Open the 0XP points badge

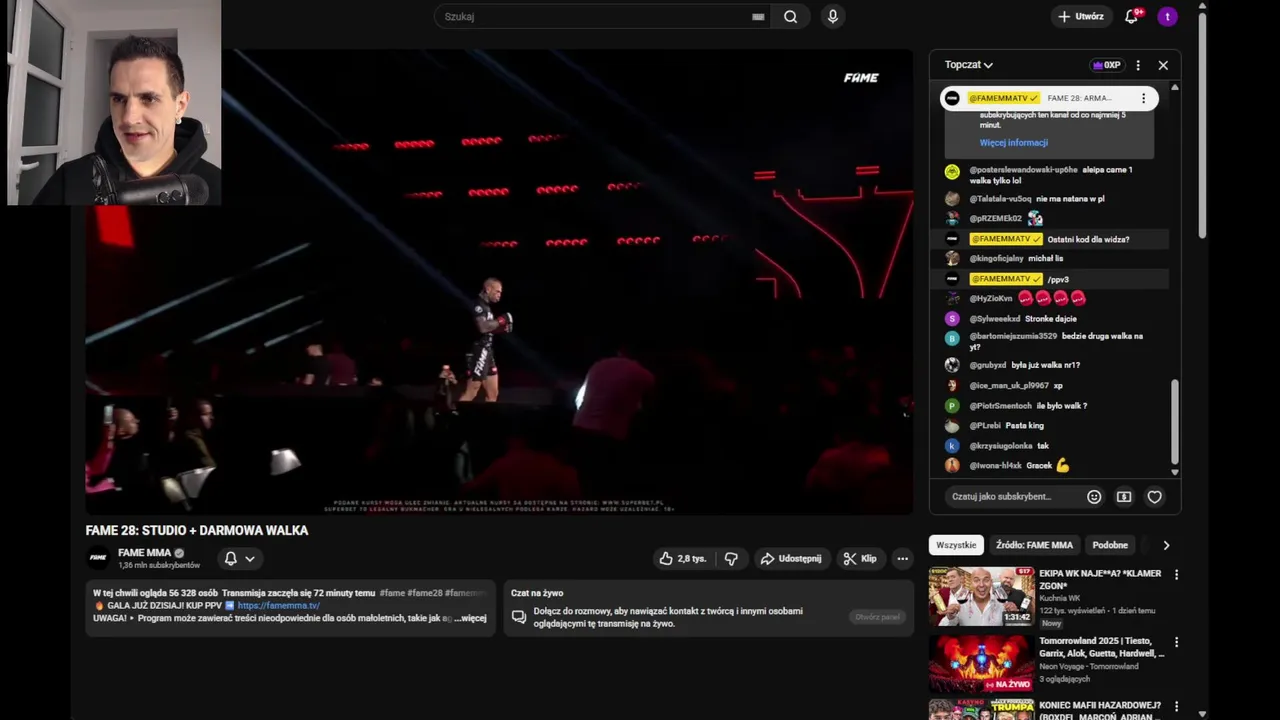tap(1106, 65)
